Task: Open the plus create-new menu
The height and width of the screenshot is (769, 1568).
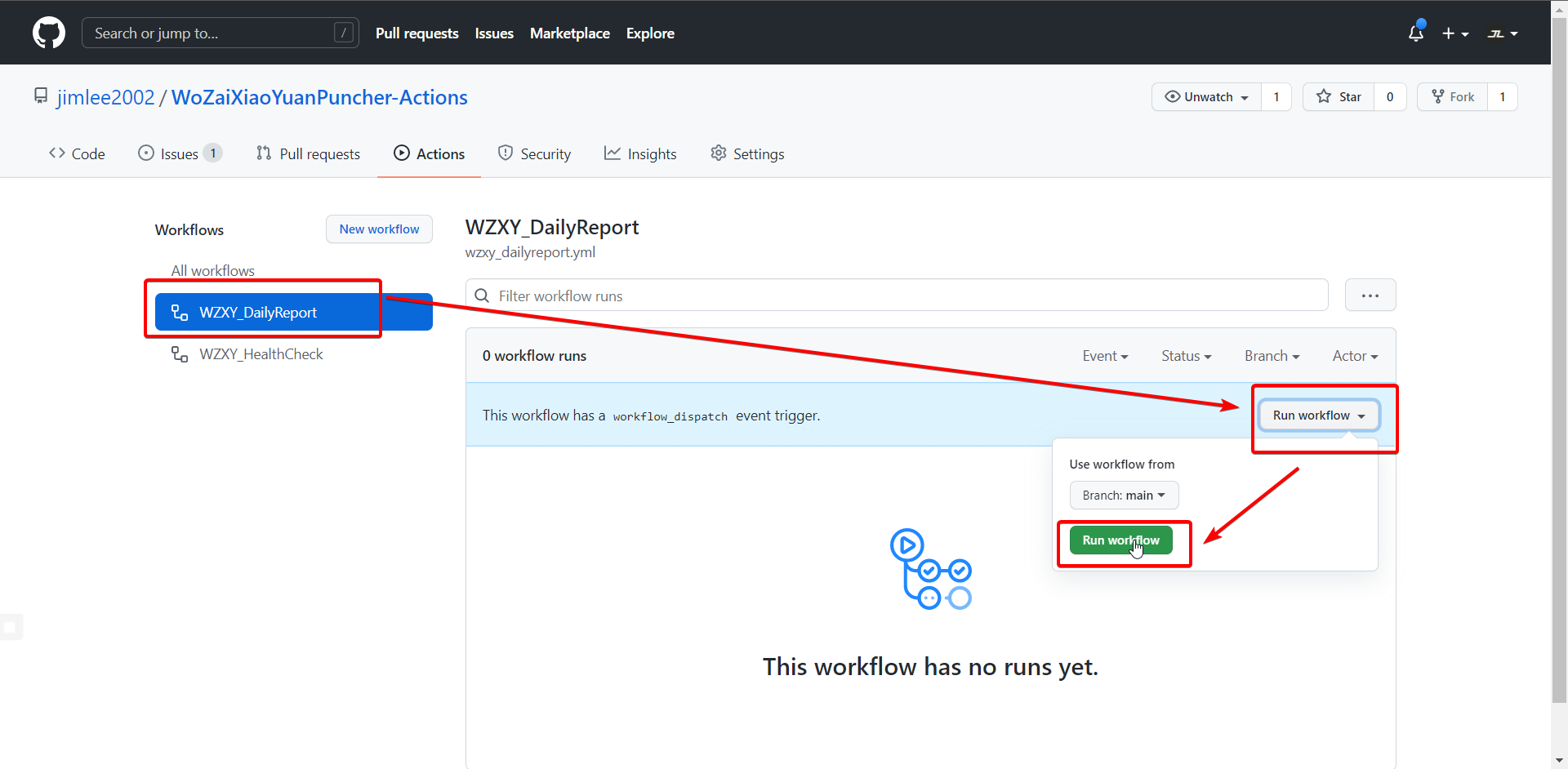Action: 1455,33
